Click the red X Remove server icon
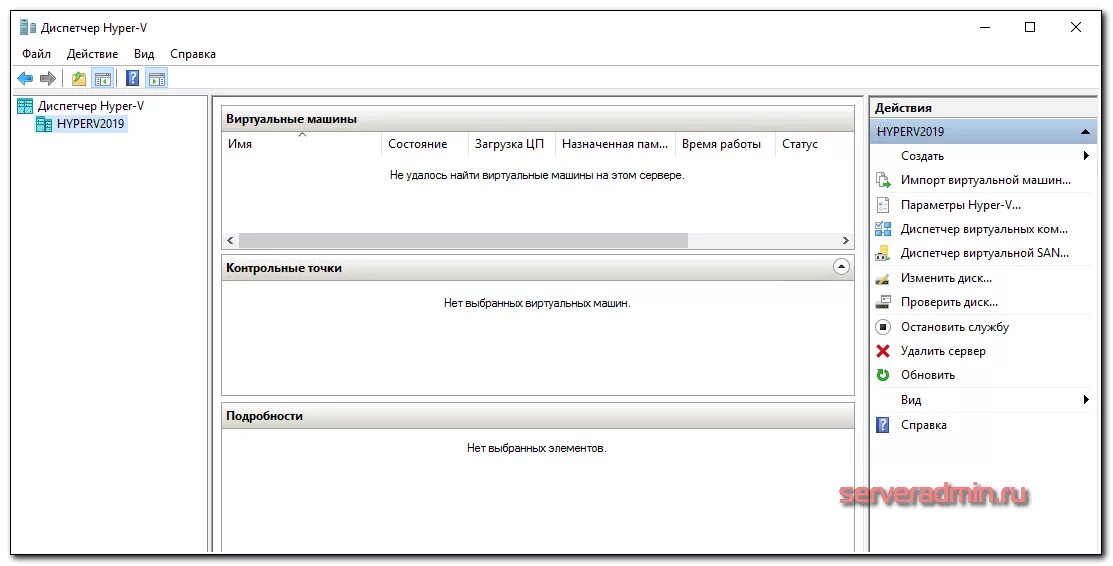1113x566 pixels. click(x=883, y=351)
